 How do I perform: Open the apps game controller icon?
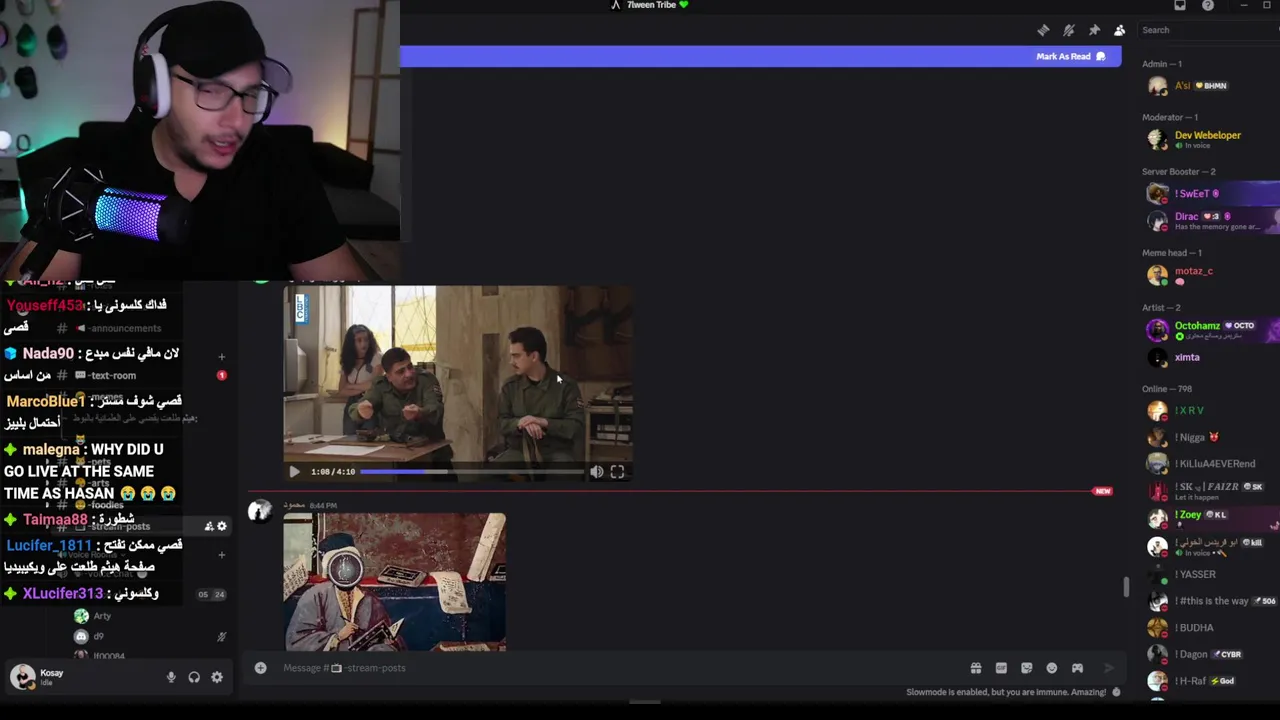click(1077, 668)
